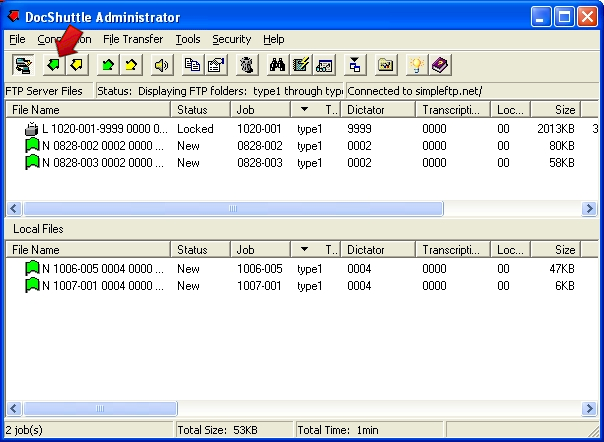This screenshot has height=442, width=604.
Task: Click right arrow of FTP pane scrollbar
Action: [x=589, y=208]
